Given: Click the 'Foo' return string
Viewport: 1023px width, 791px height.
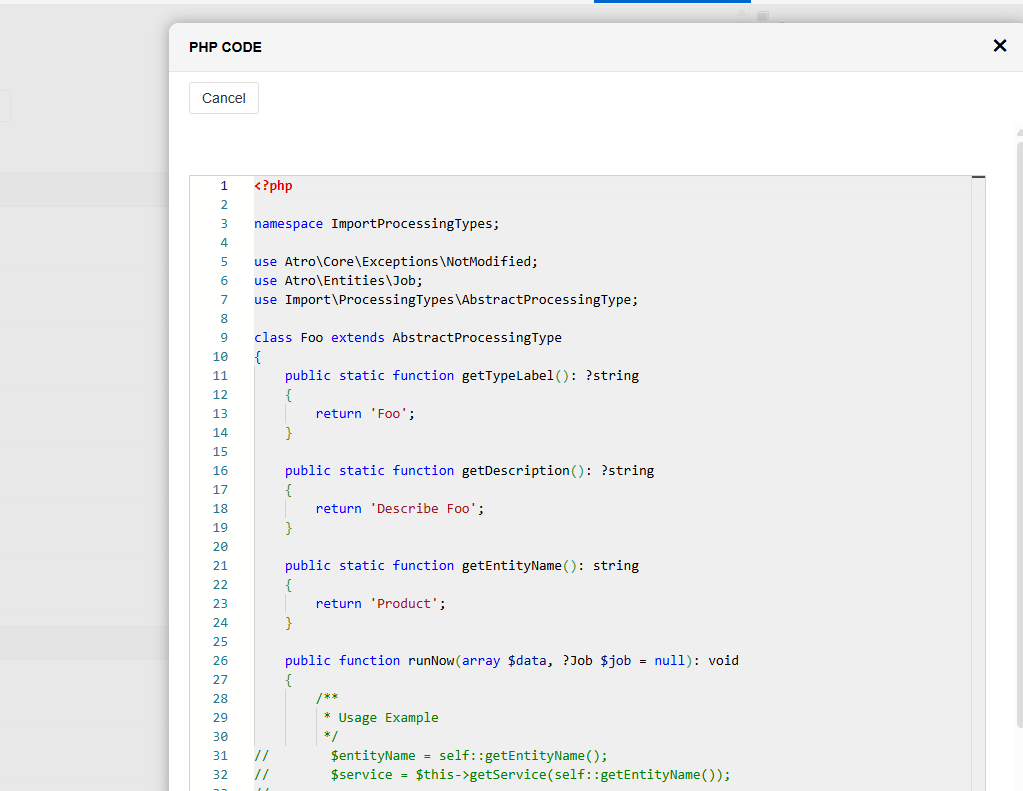Looking at the screenshot, I should (x=388, y=414).
